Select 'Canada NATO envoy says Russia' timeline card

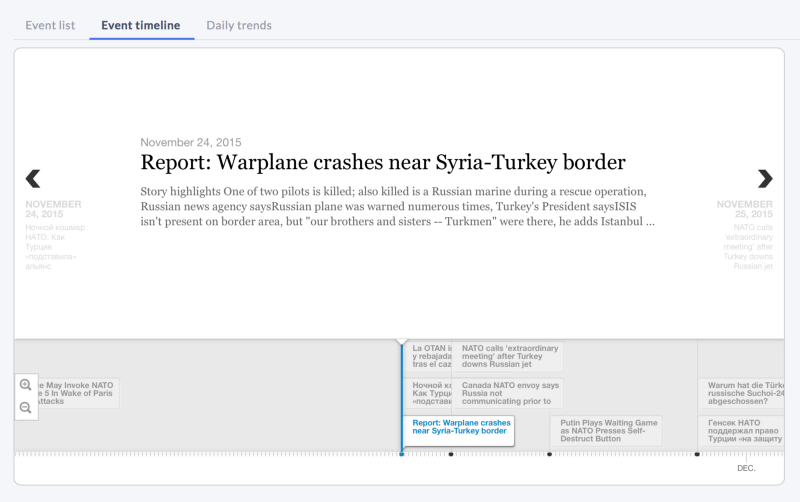(x=508, y=393)
